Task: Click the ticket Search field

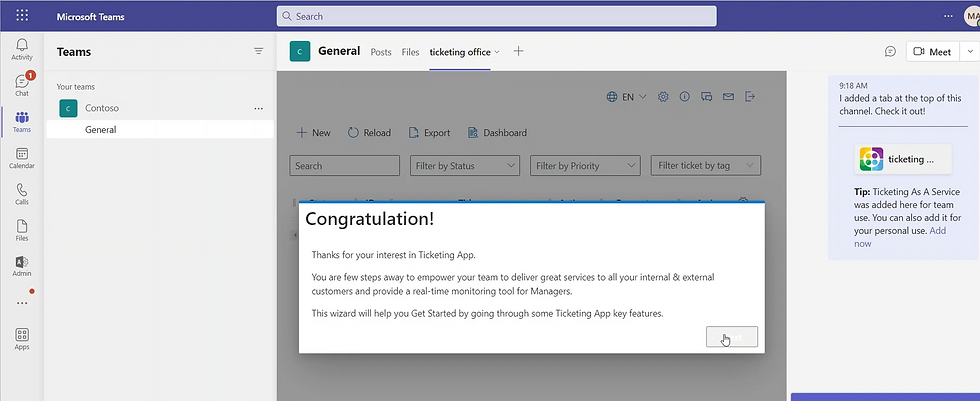Action: coord(344,166)
